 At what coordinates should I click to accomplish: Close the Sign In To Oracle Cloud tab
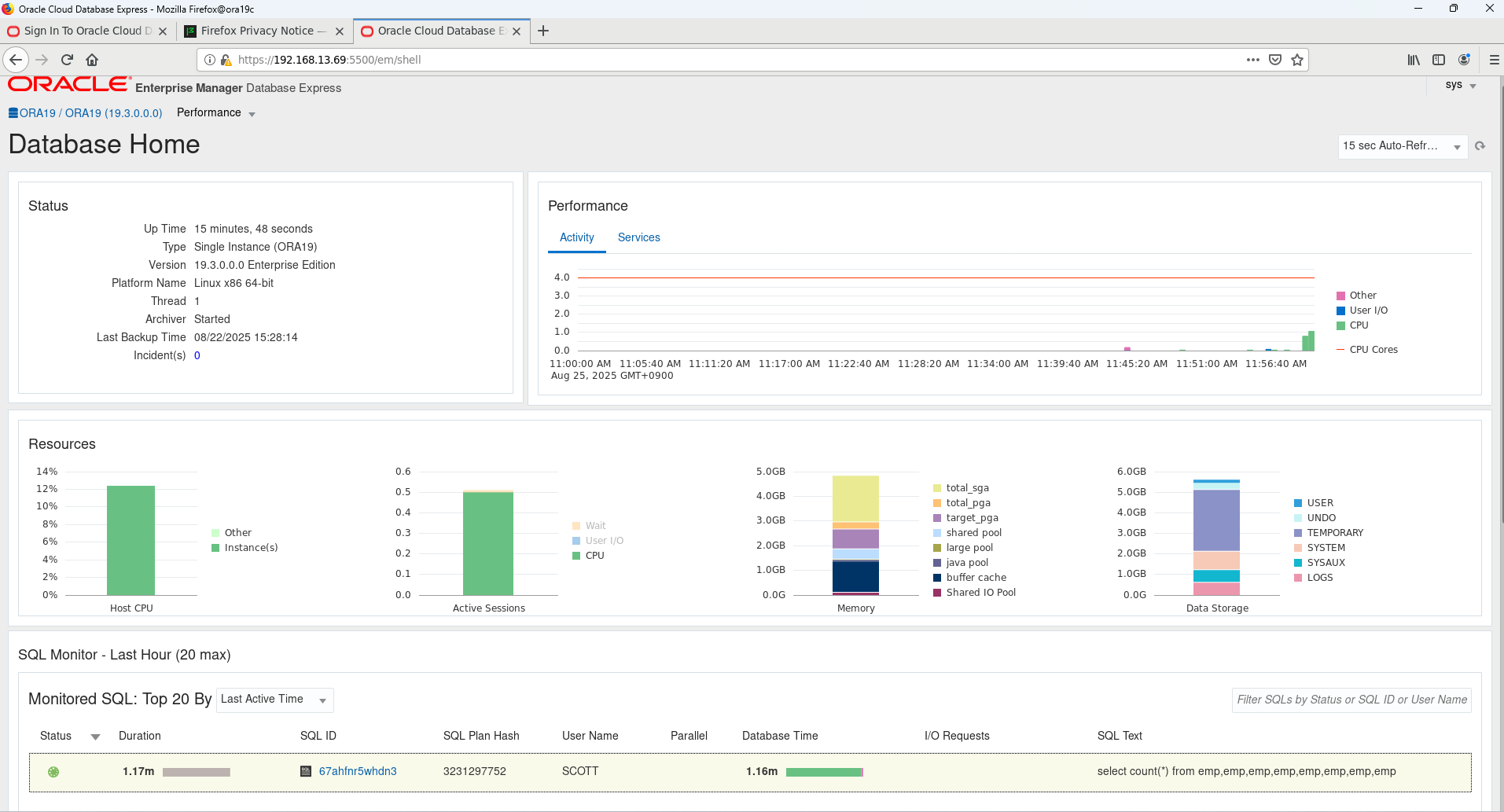click(x=163, y=31)
